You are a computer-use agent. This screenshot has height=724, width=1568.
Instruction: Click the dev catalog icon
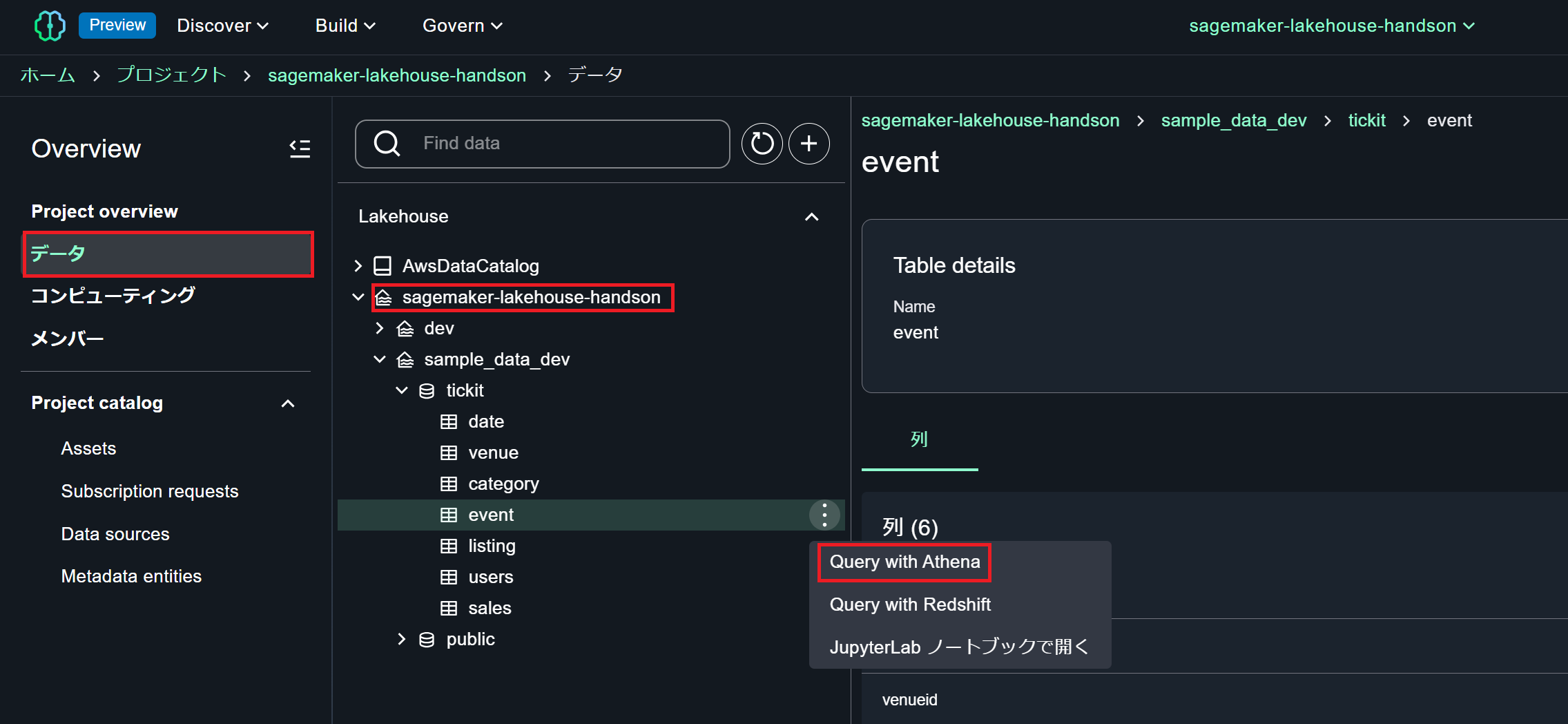pyautogui.click(x=405, y=328)
